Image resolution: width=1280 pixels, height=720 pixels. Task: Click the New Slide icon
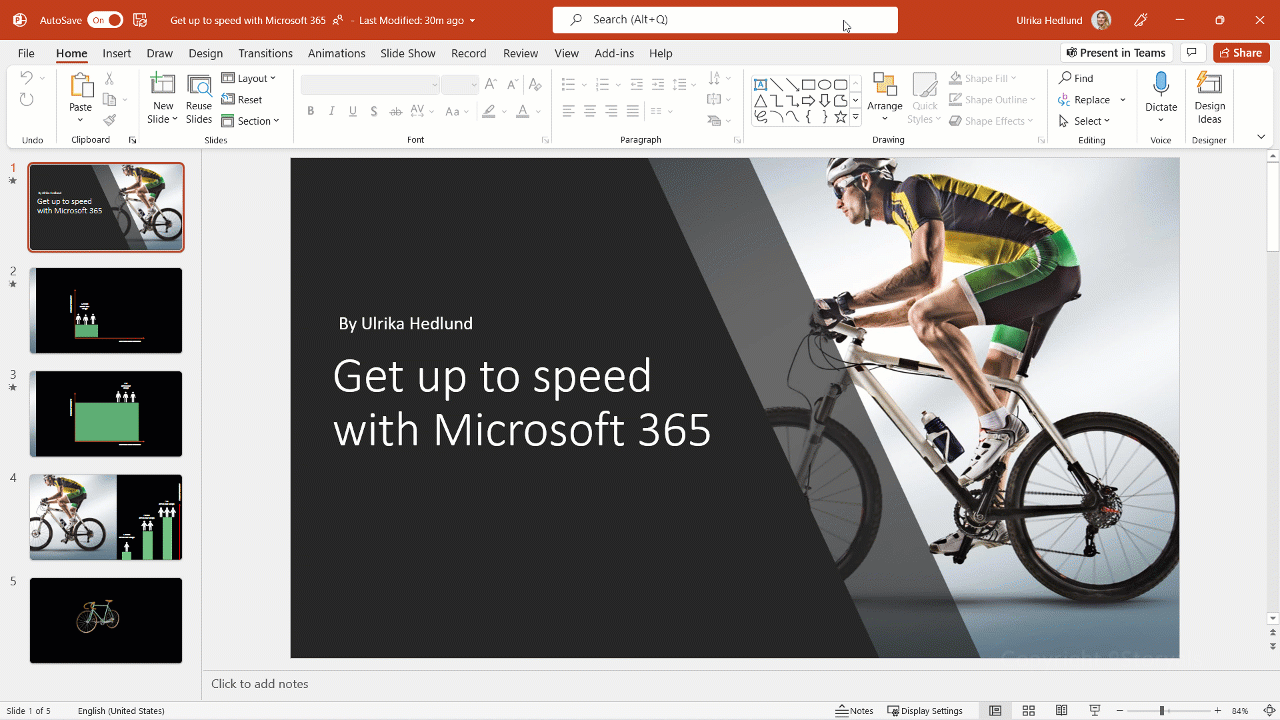(x=162, y=86)
